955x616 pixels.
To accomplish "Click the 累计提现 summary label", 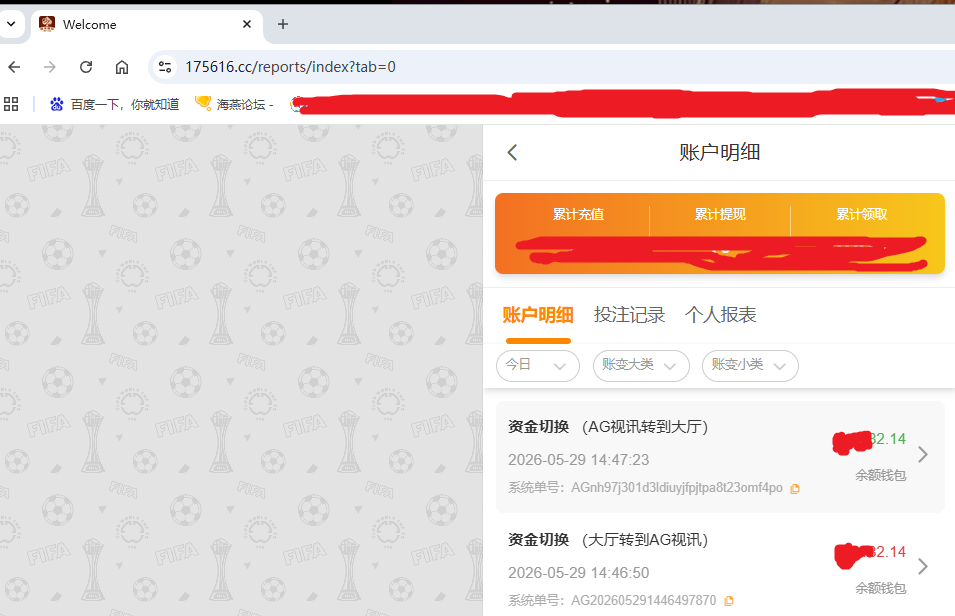I will [x=720, y=214].
